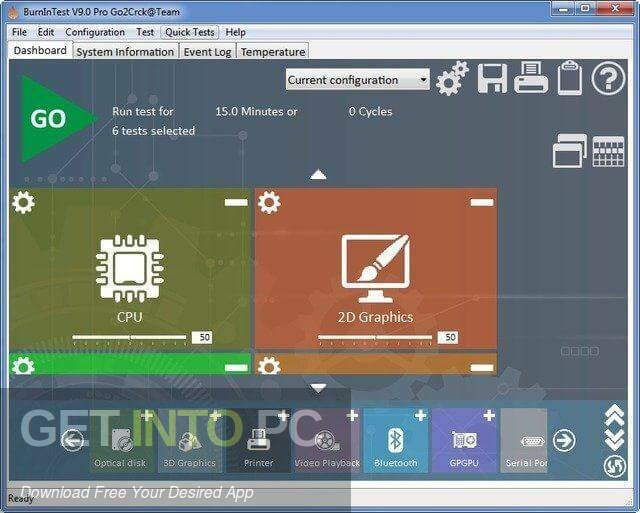Move selected tests up with white triangle
Viewport: 640px width, 513px height.
318,175
